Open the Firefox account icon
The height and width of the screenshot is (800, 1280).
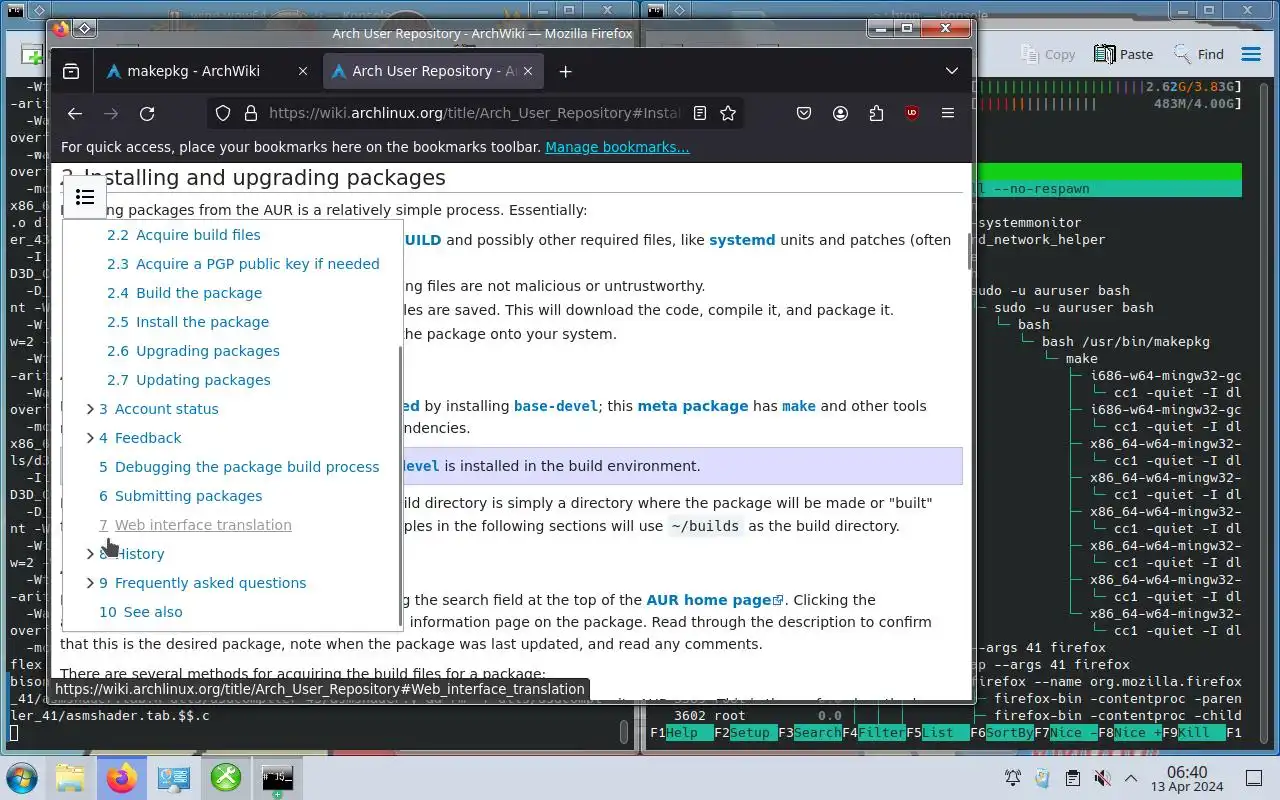pos(840,114)
